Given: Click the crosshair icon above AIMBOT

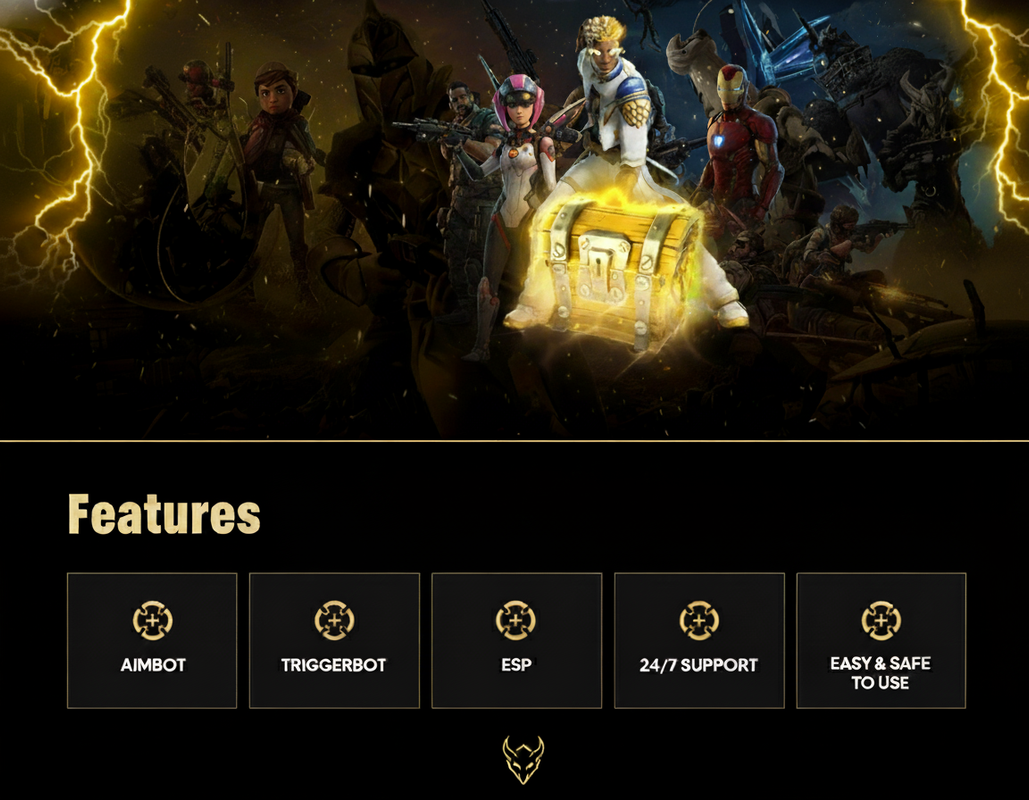Looking at the screenshot, I should pyautogui.click(x=152, y=620).
